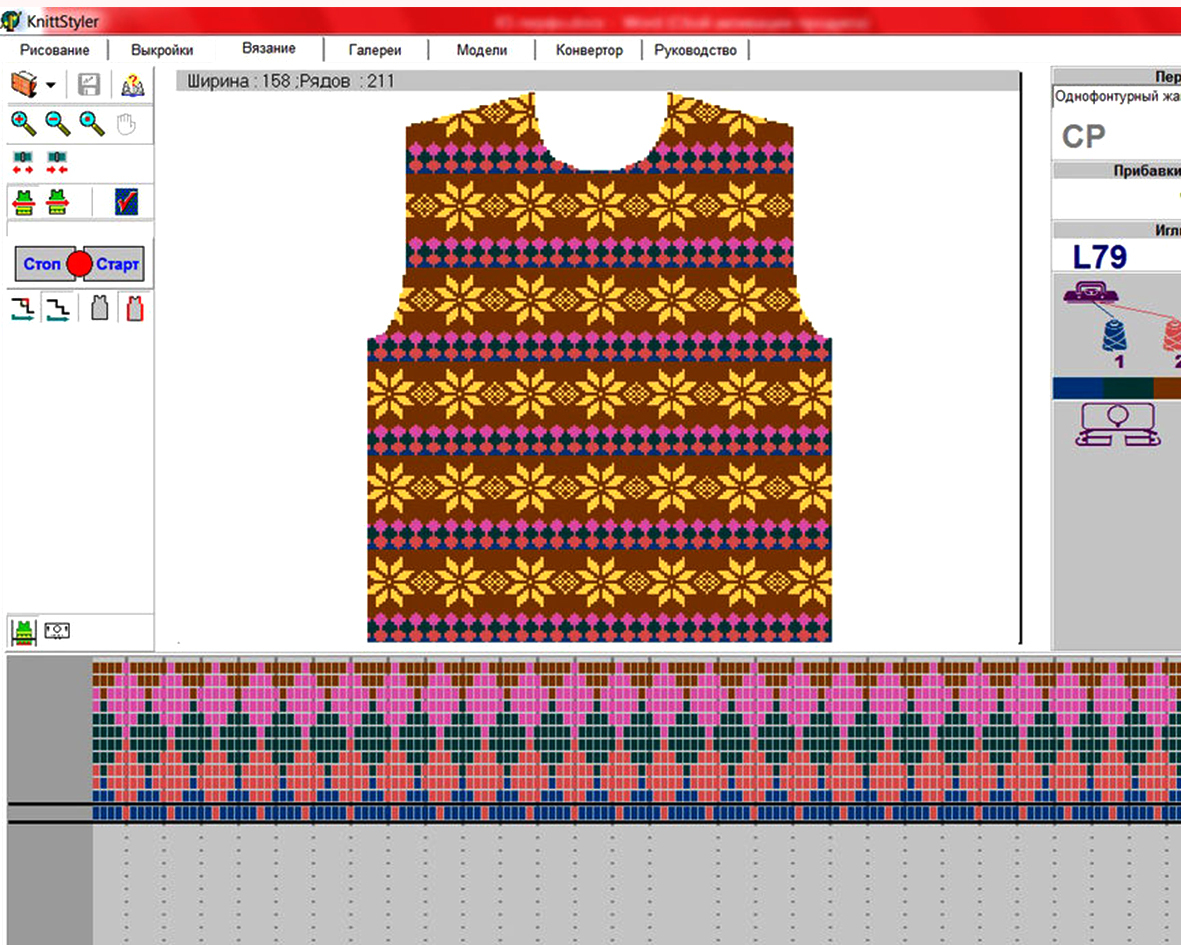Click the zoom out magnifier icon
Viewport: 1181px width, 945px height.
coord(58,123)
